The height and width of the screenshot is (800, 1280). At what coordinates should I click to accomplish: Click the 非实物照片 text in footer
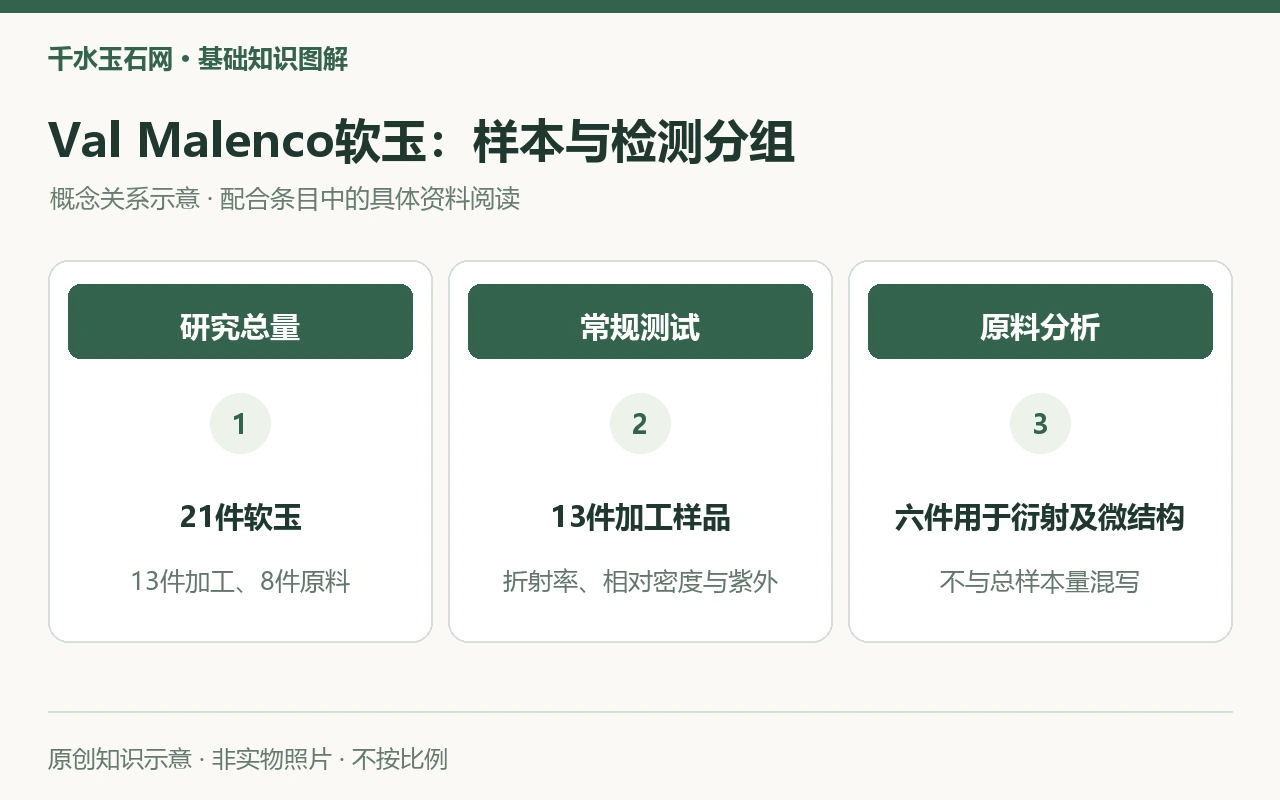(271, 759)
